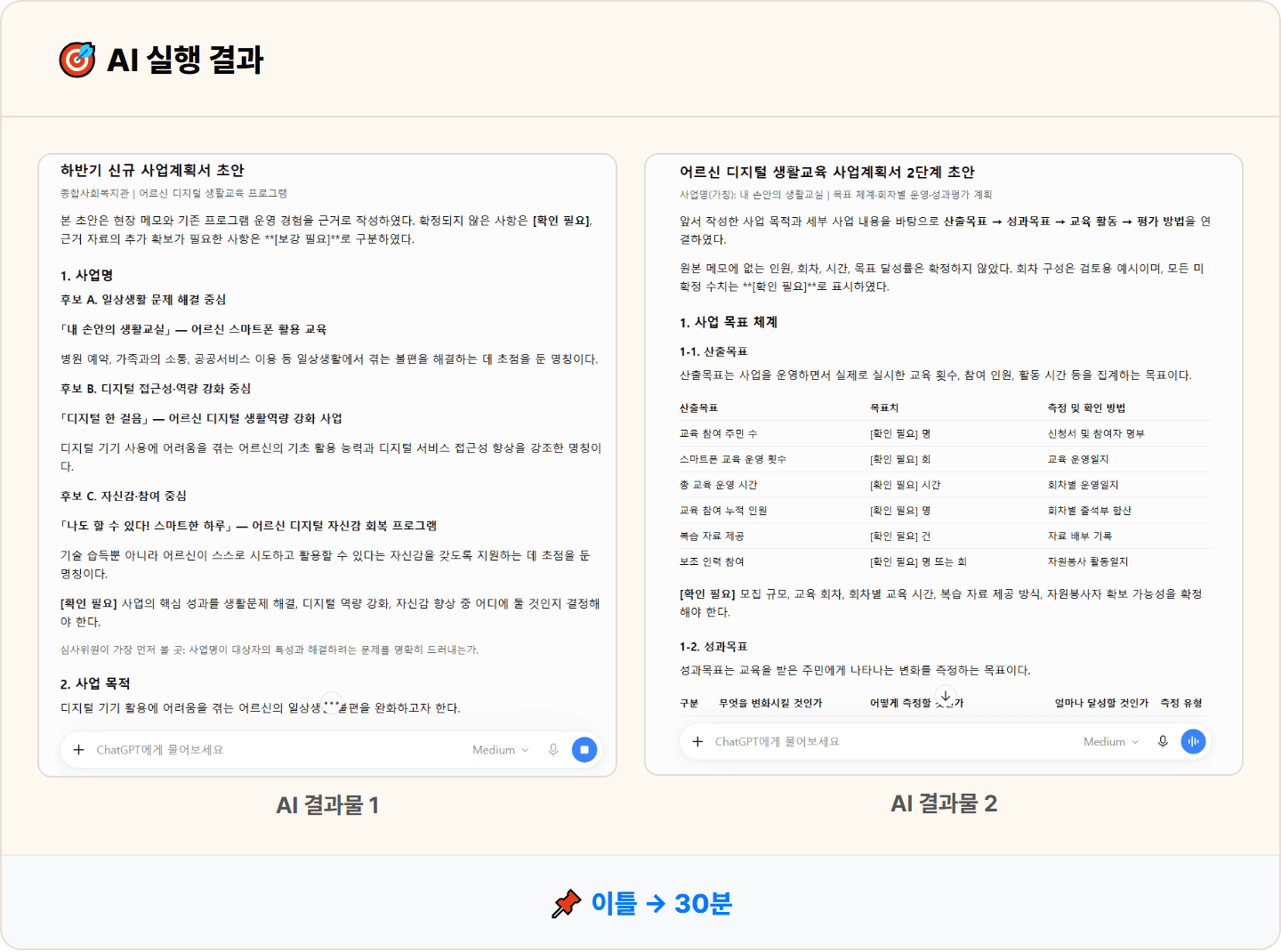Click table cell '교육 참여 누적 인원'
This screenshot has width=1281, height=952.
[x=723, y=511]
